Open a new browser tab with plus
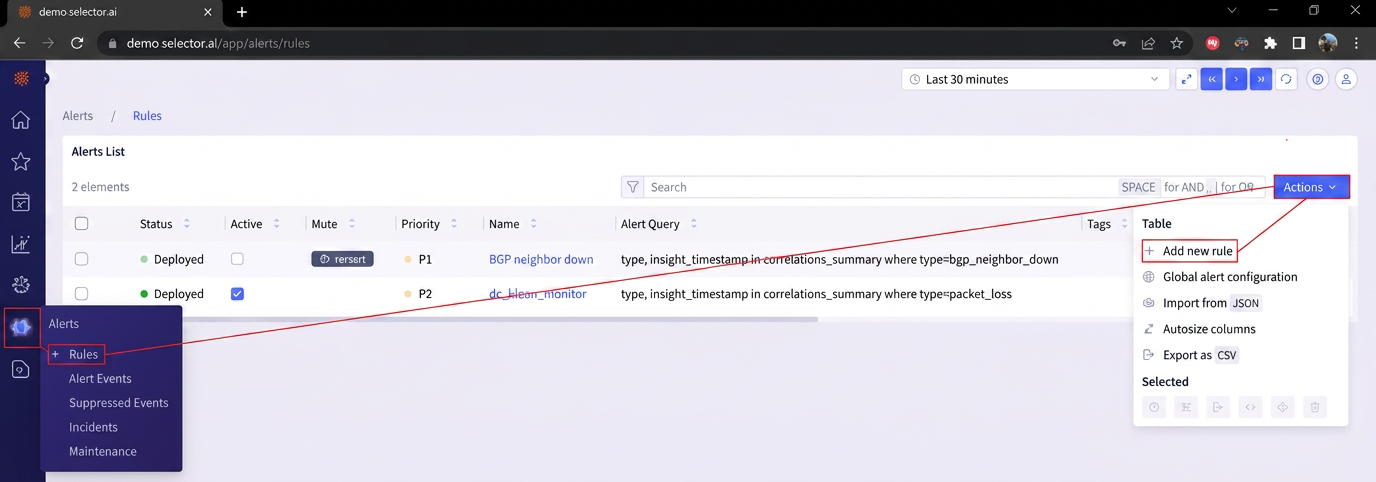 click(x=242, y=12)
